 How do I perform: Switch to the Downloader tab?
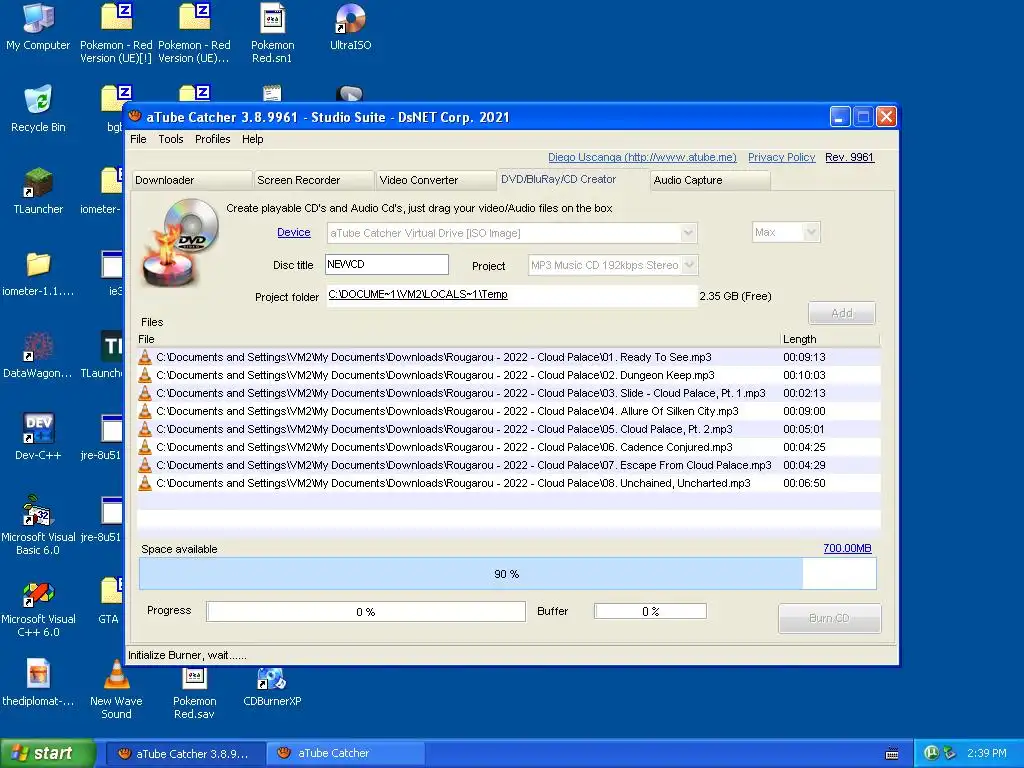click(192, 180)
